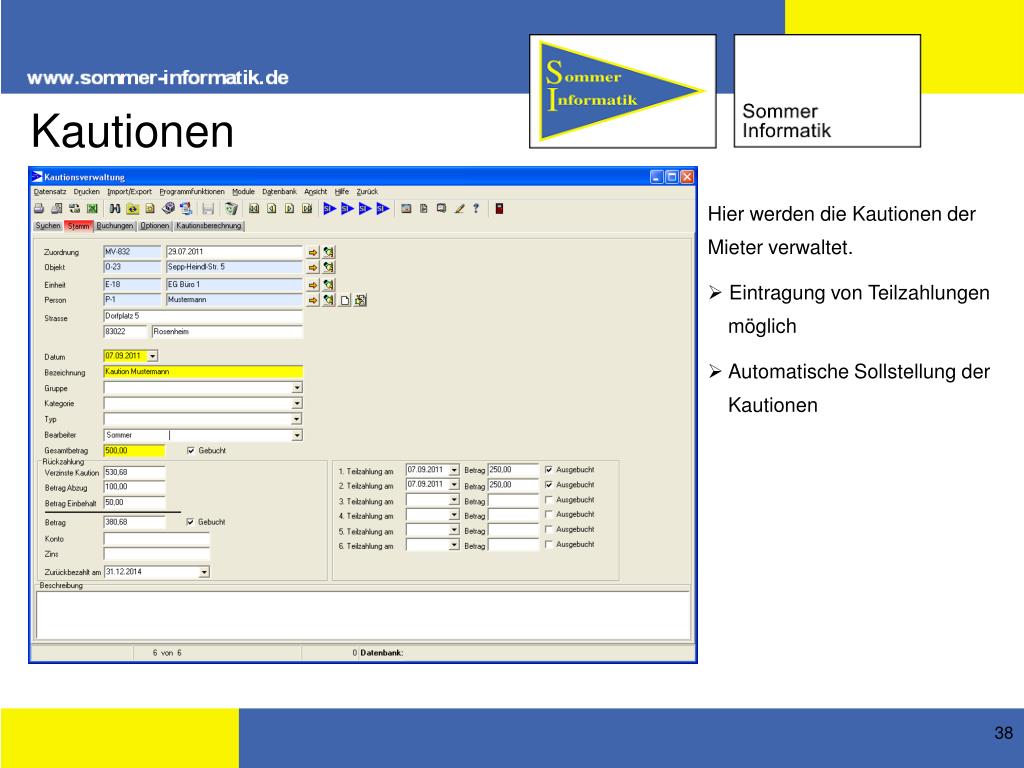Click Betrag field of 3. Teilzahlung
This screenshot has width=1024, height=768.
tap(514, 501)
